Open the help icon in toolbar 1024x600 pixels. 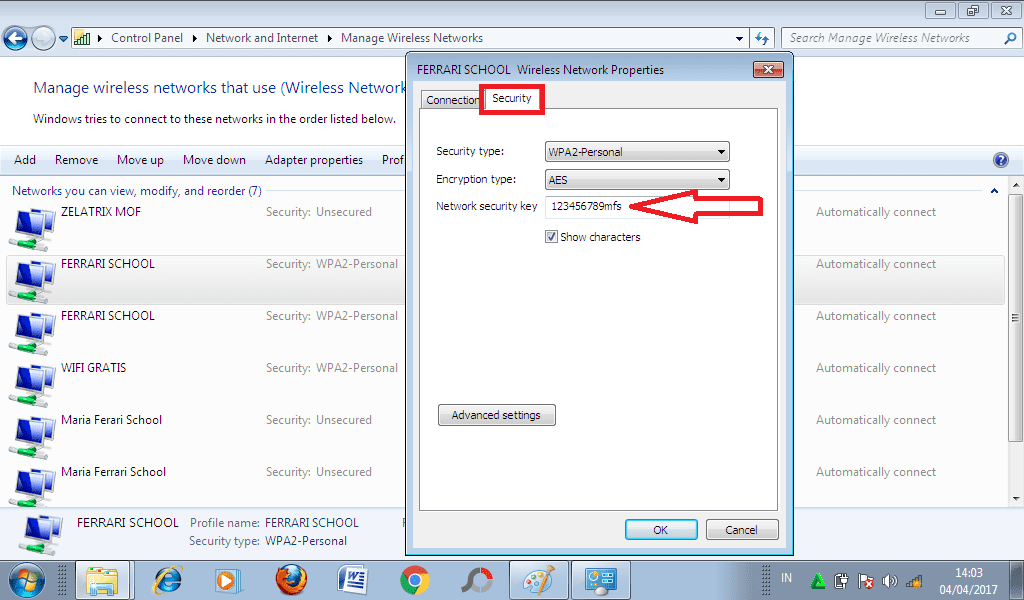(1000, 160)
